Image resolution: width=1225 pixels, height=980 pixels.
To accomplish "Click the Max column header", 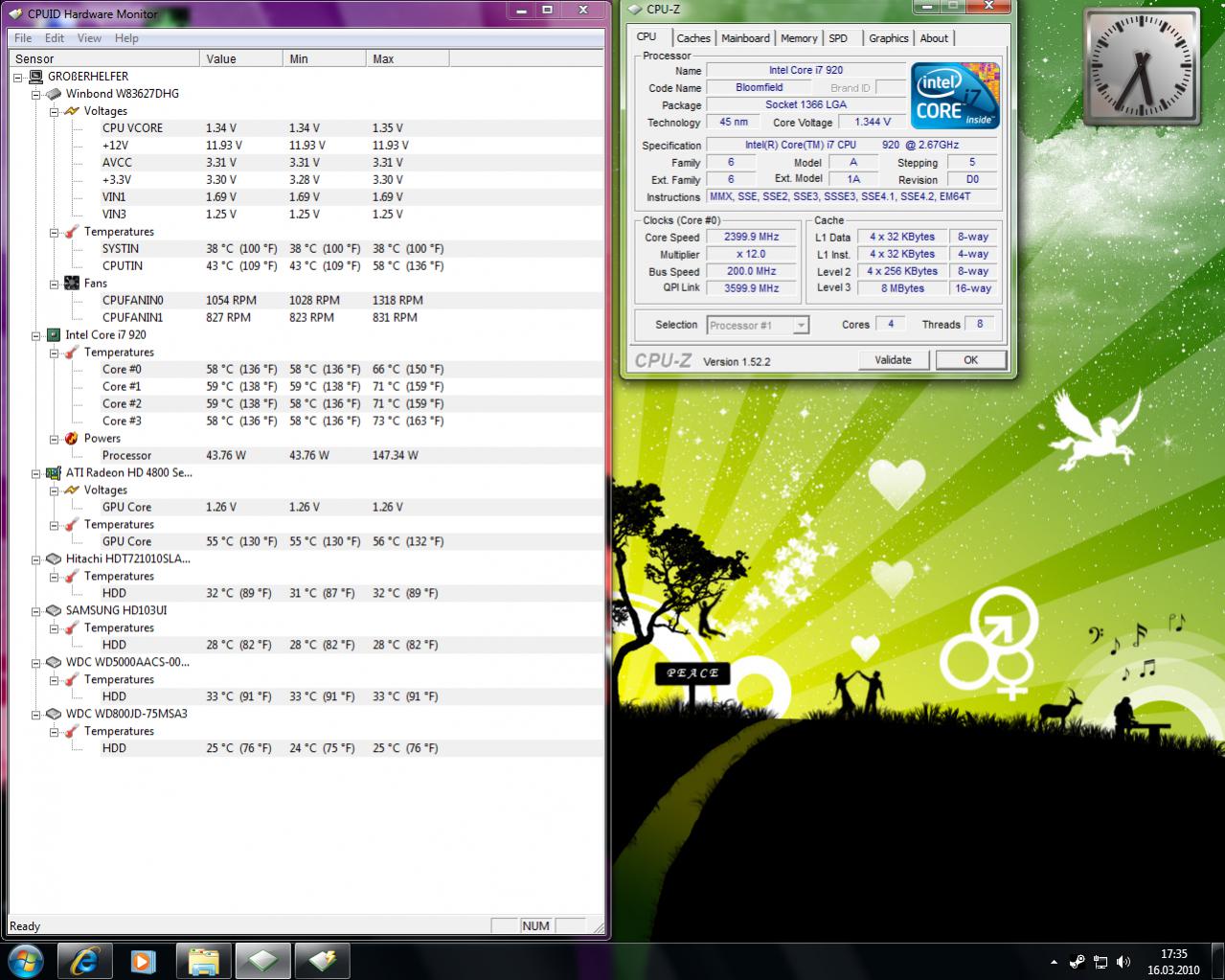I will click(x=408, y=58).
